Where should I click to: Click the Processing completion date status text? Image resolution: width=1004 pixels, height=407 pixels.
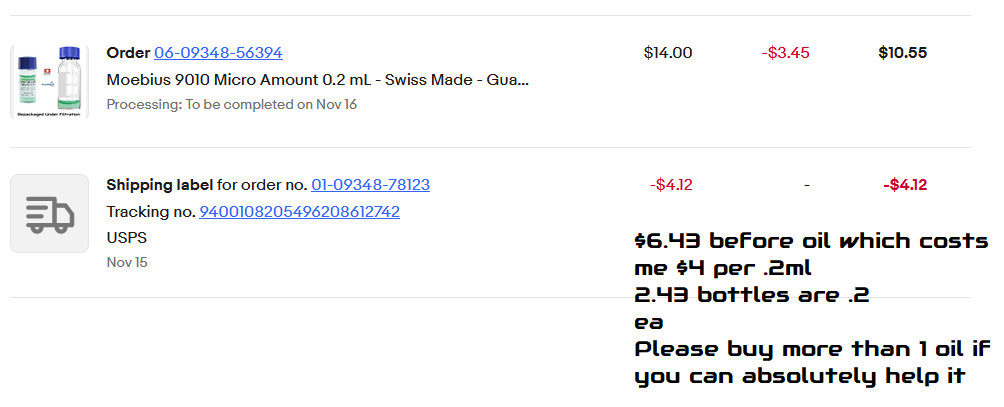pyautogui.click(x=231, y=104)
